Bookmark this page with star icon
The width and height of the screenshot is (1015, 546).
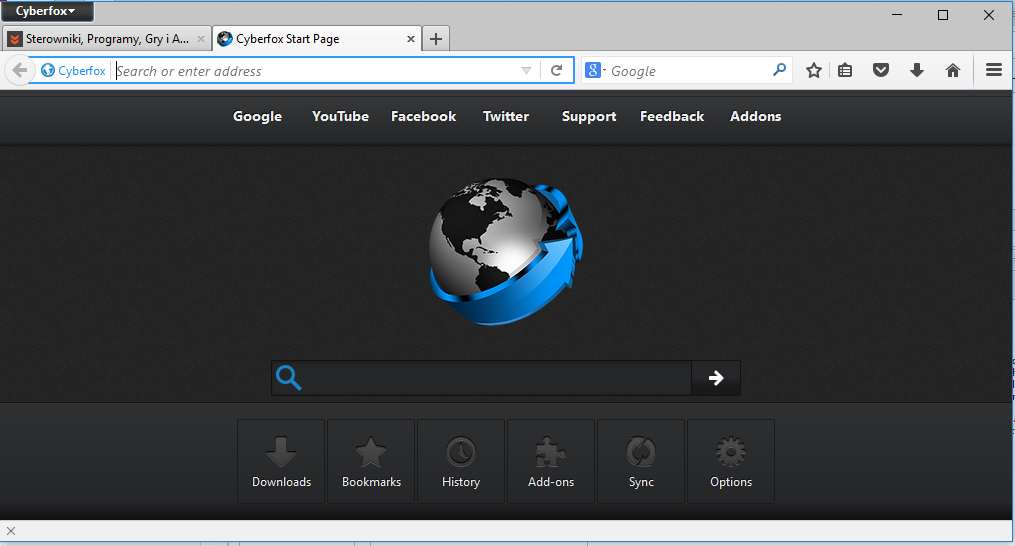814,70
